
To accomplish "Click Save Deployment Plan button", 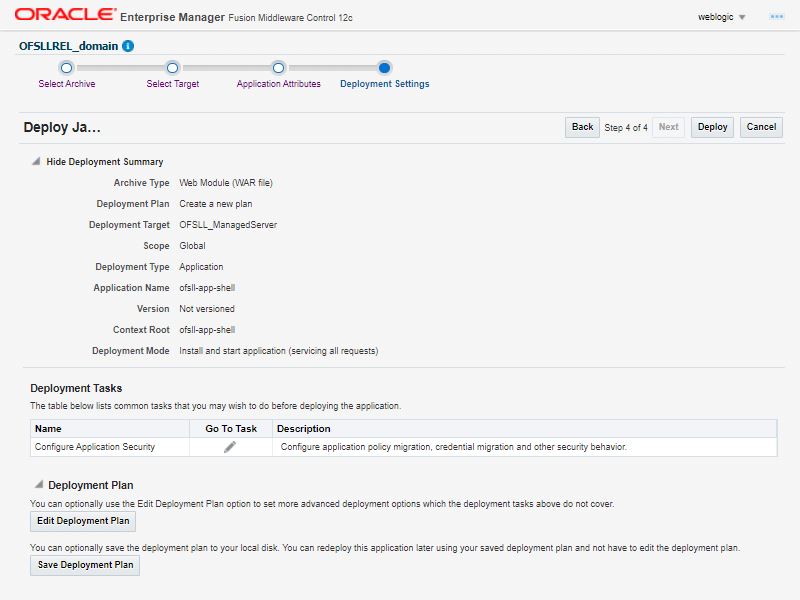I will pos(85,565).
